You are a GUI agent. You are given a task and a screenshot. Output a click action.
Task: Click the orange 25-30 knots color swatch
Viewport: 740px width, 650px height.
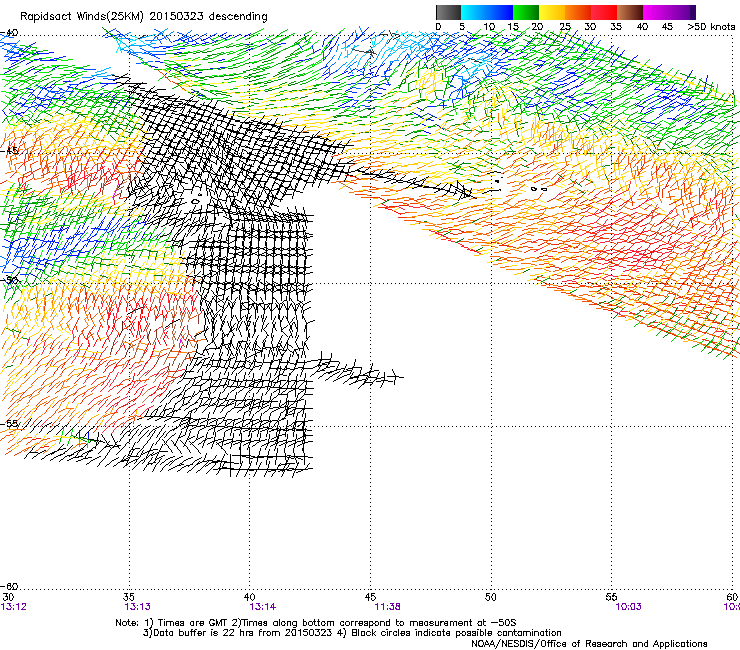(578, 12)
